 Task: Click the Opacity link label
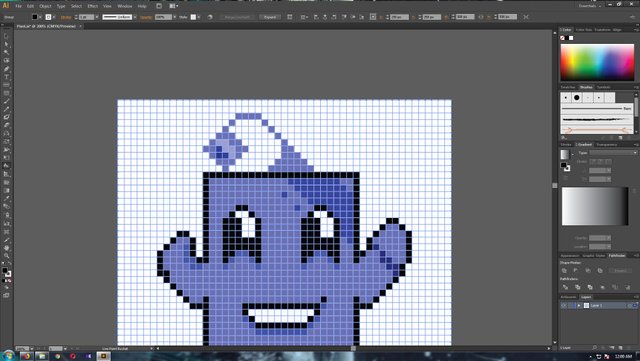pyautogui.click(x=146, y=17)
